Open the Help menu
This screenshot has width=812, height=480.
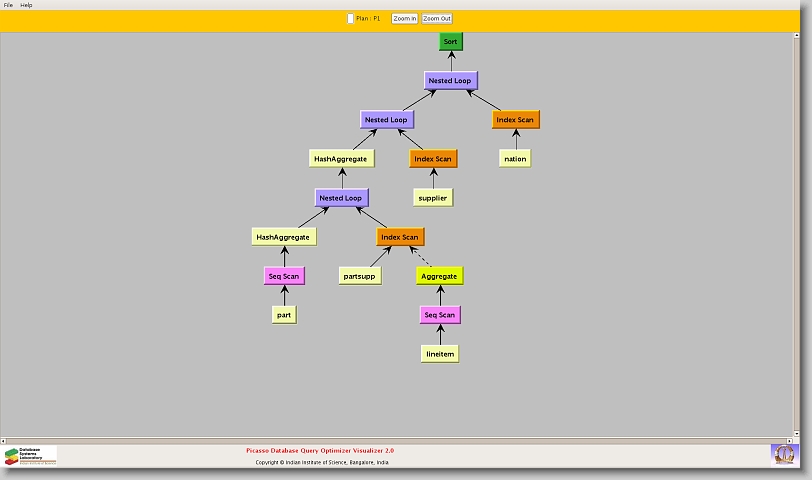(x=26, y=5)
